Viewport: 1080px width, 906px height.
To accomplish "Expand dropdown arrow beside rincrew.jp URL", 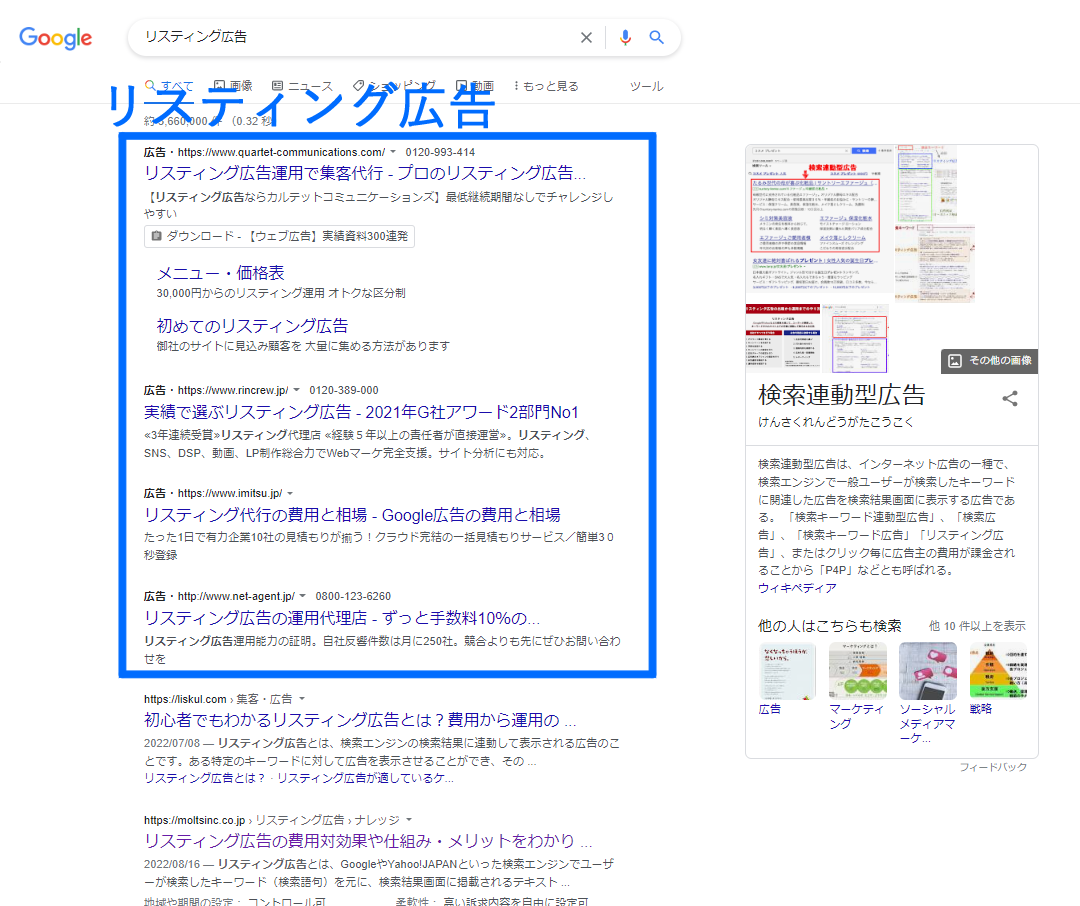I will coord(297,390).
